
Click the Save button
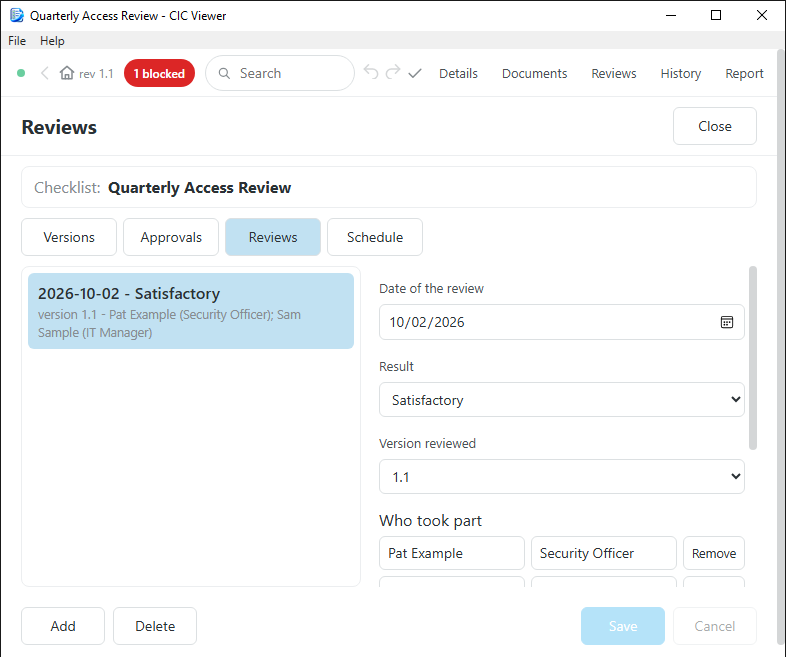[623, 626]
